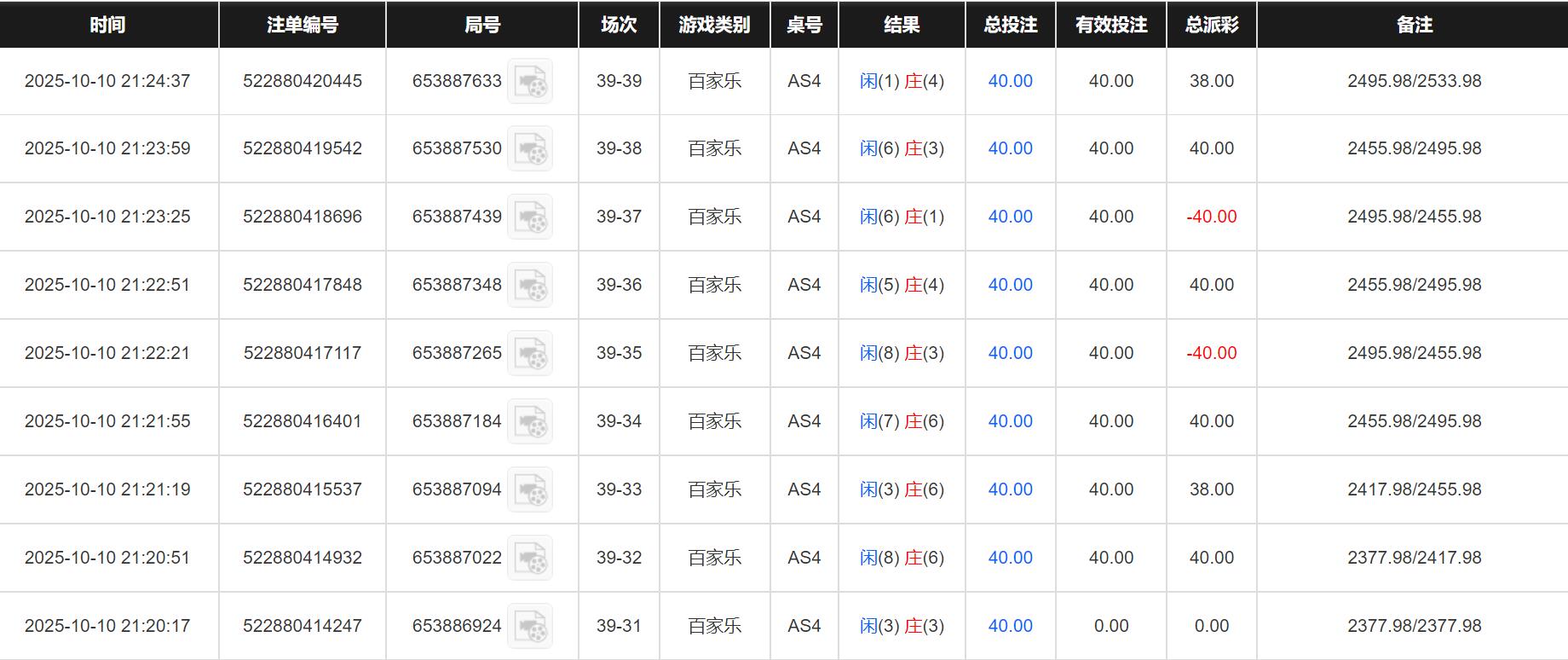1568x660 pixels.
Task: Open blue 40.00 bet link for 39-31
Action: click(x=1010, y=626)
